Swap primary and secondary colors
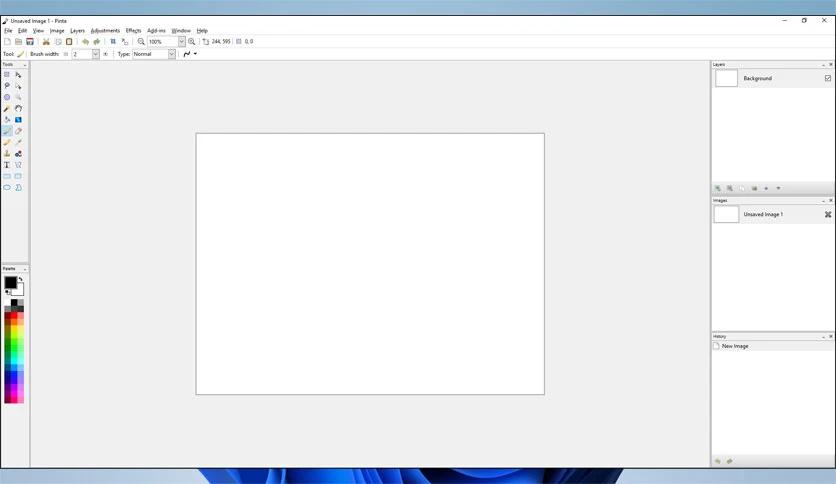This screenshot has width=836, height=484. [x=20, y=279]
